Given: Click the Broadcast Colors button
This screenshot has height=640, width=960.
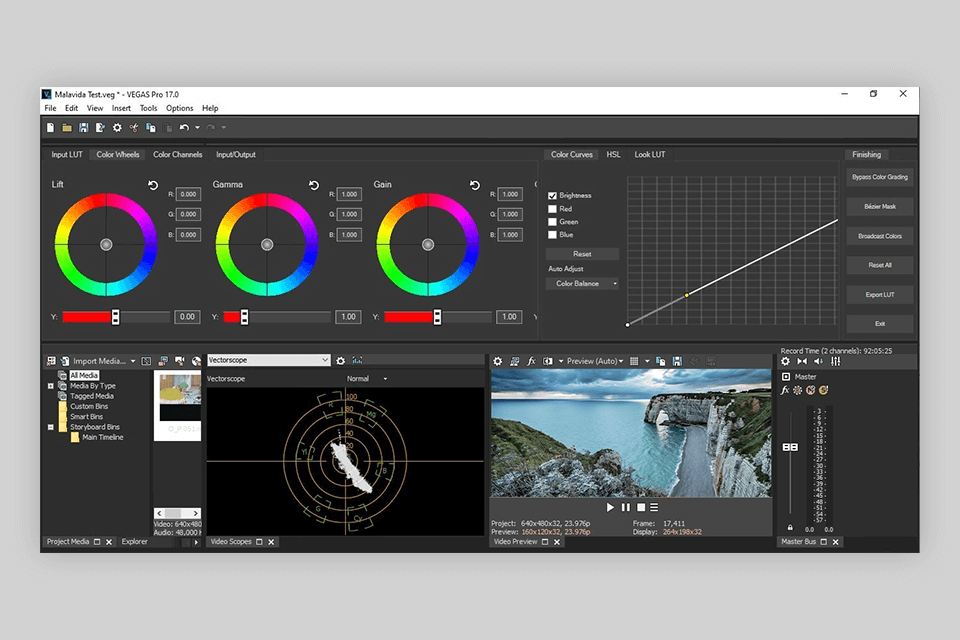Looking at the screenshot, I should tap(880, 236).
